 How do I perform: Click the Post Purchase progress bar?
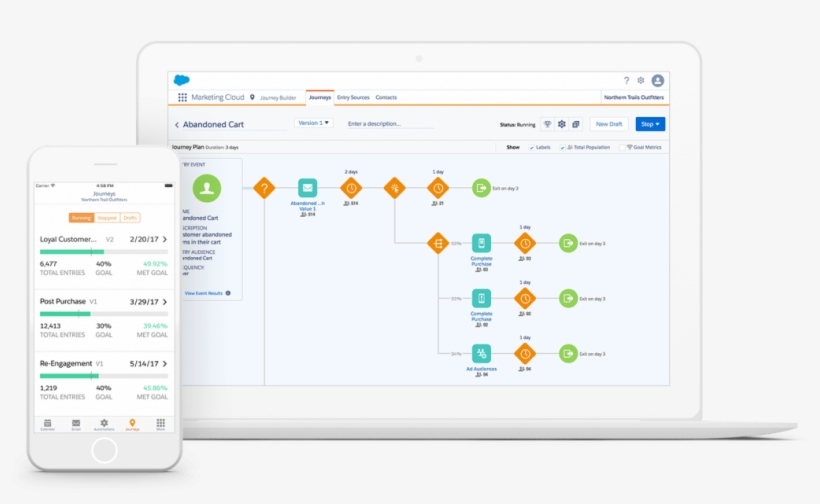104,314
